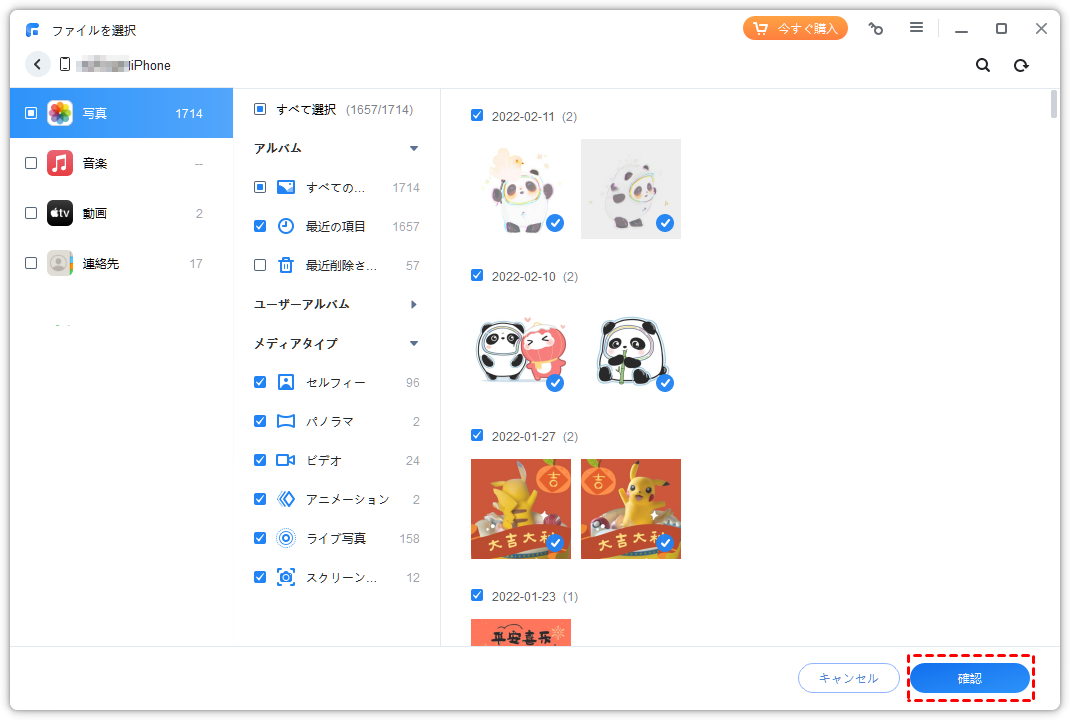Expand the ユーザーアルバム section
Image resolution: width=1070 pixels, height=720 pixels.
[x=414, y=304]
